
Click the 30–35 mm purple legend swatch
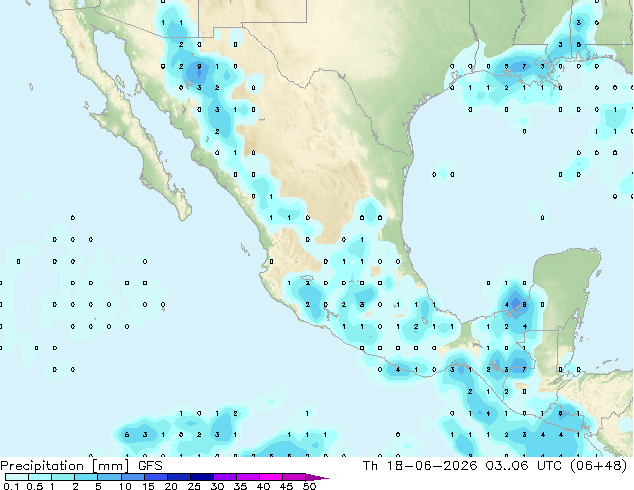click(224, 477)
